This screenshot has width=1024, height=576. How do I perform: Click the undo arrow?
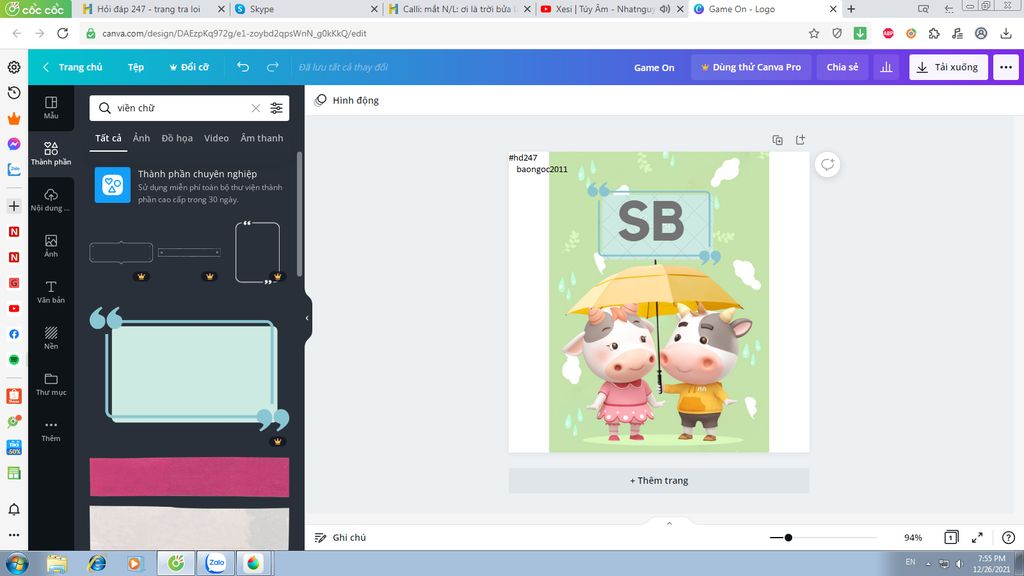[243, 67]
